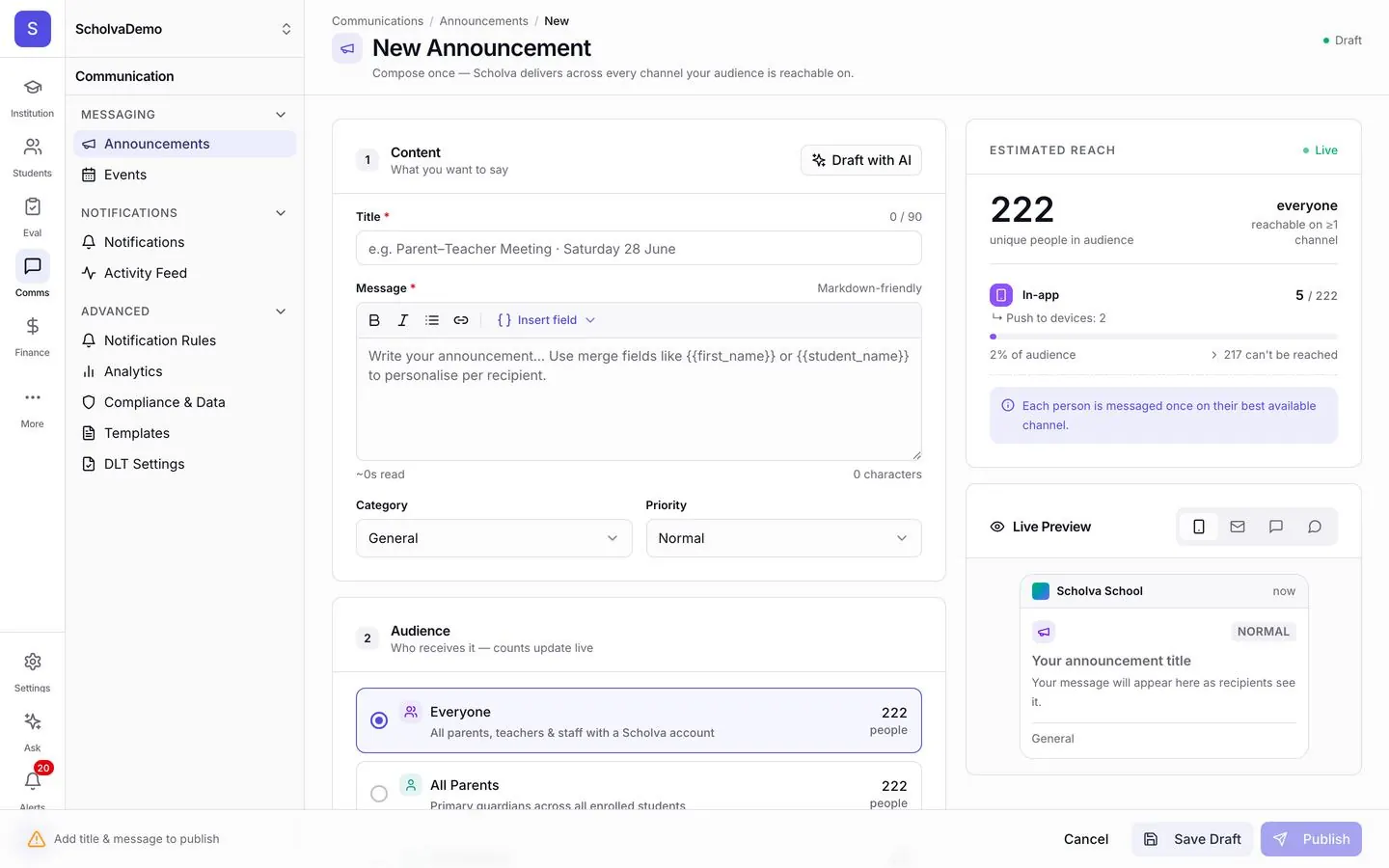Apply italic formatting to message
The height and width of the screenshot is (868, 1389).
[403, 320]
